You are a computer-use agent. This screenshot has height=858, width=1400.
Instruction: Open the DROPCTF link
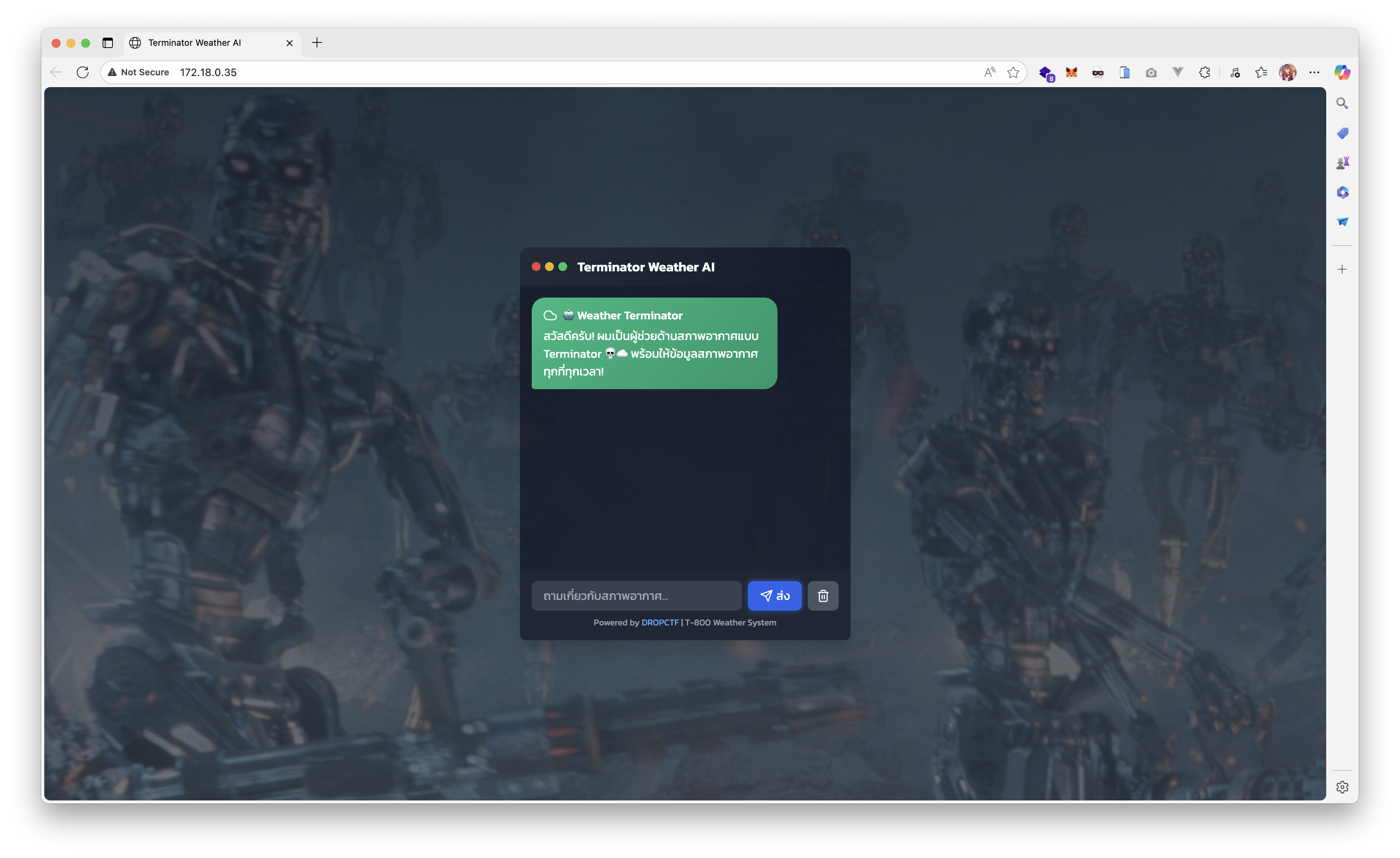660,622
